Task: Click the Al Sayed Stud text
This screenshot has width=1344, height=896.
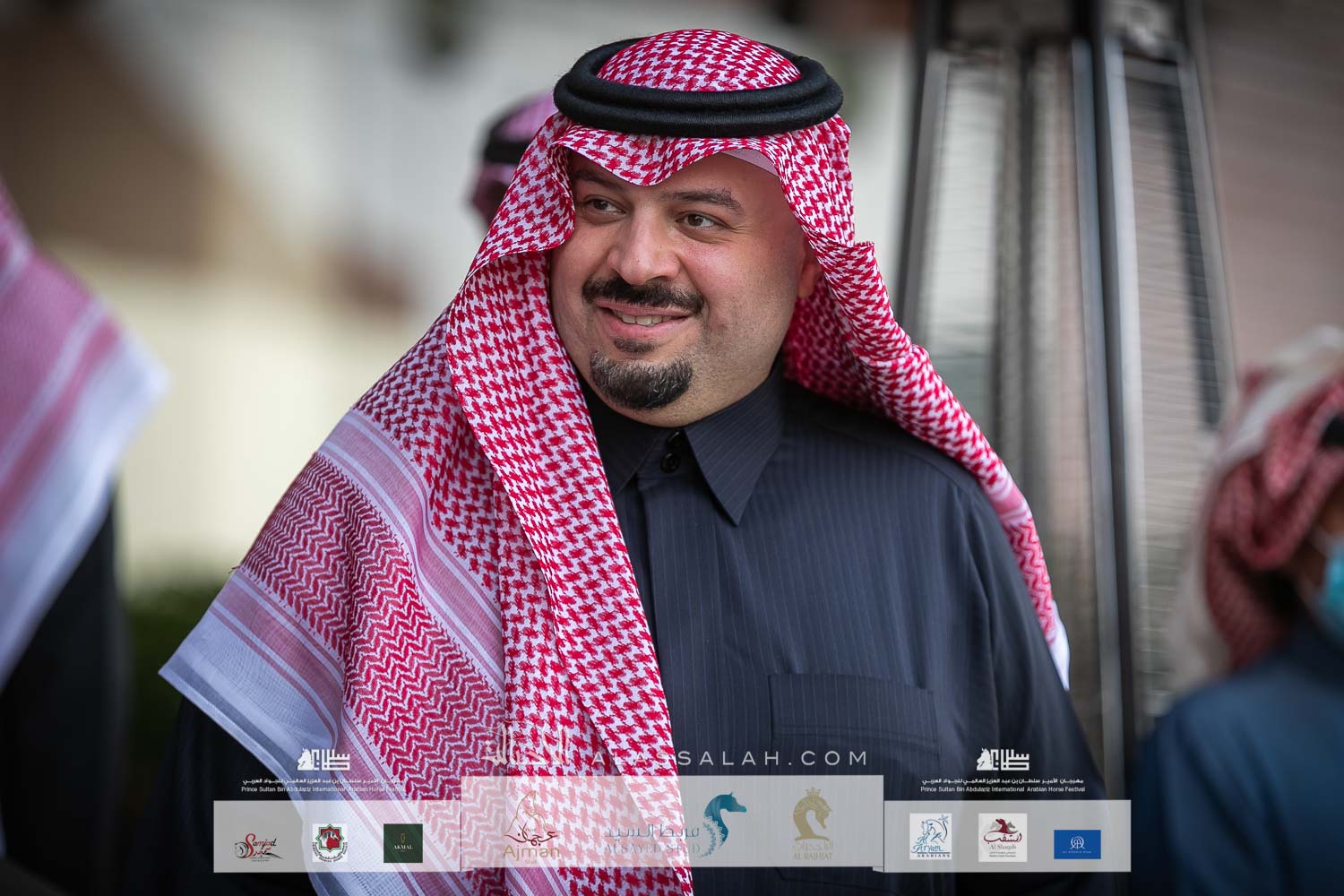Action: click(641, 840)
